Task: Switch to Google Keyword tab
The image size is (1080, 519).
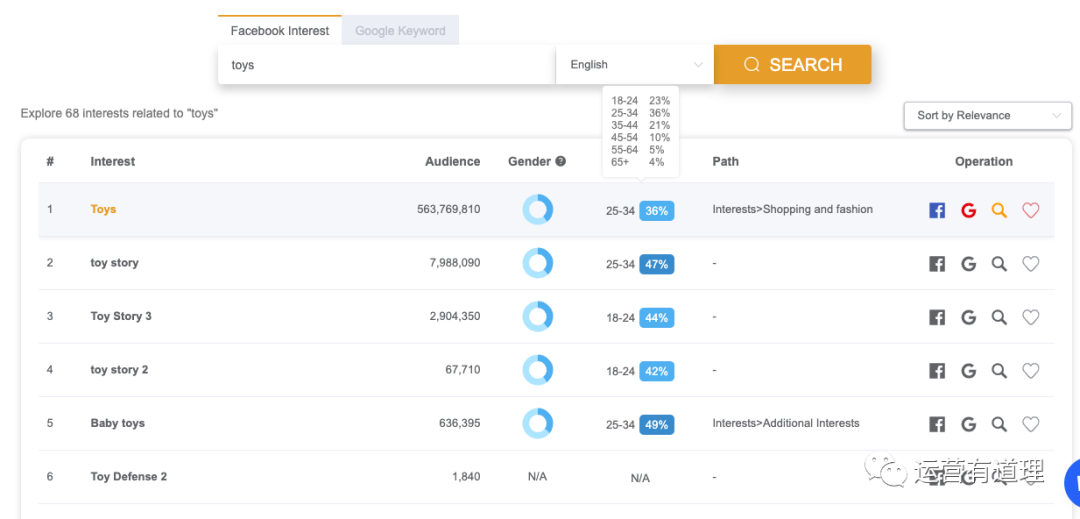Action: click(400, 31)
